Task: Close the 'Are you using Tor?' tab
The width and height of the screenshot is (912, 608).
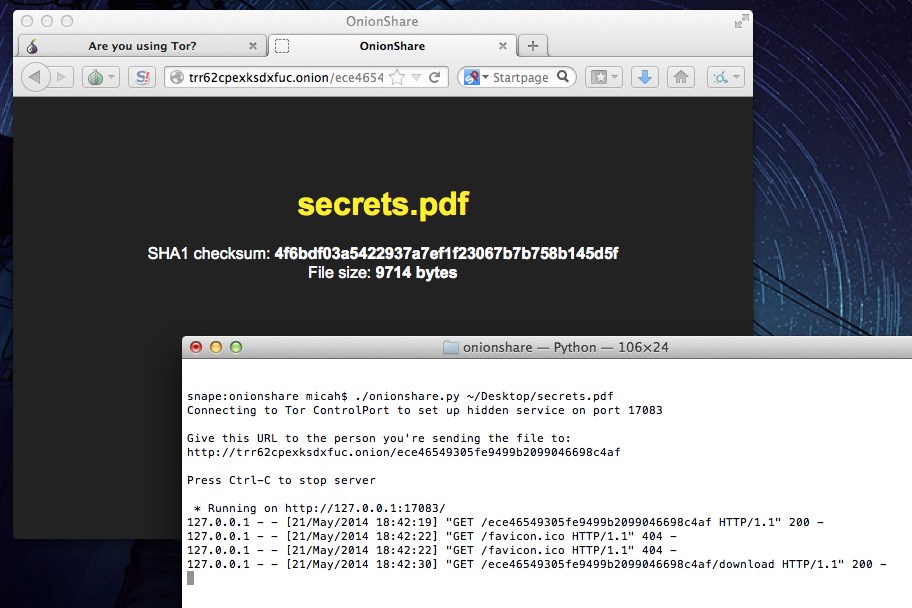Action: point(252,46)
